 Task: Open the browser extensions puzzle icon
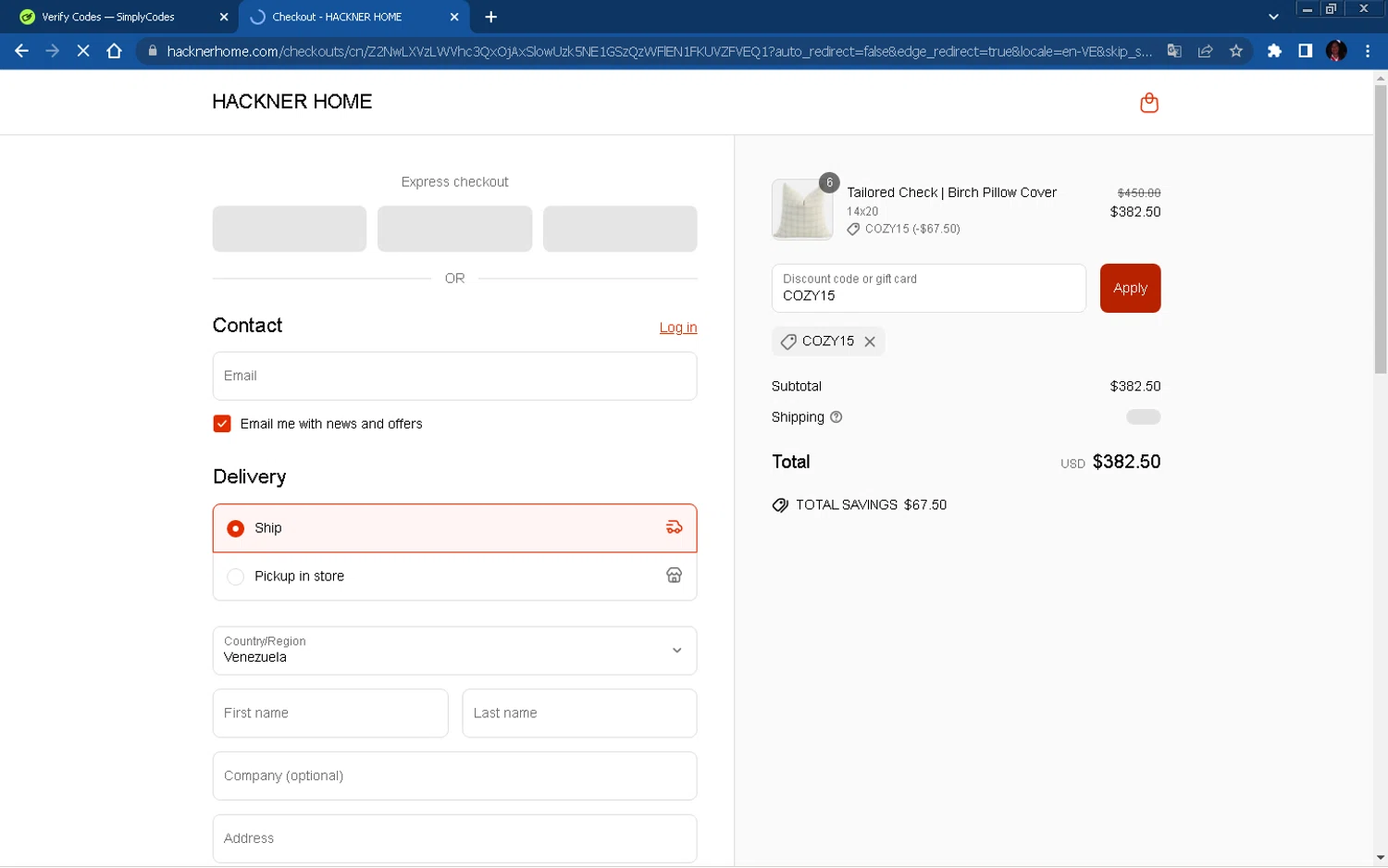(1274, 51)
